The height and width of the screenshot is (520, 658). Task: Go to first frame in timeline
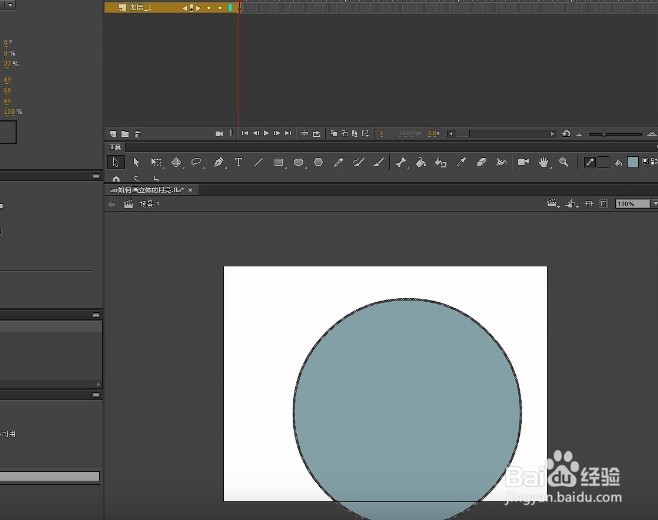tap(245, 133)
